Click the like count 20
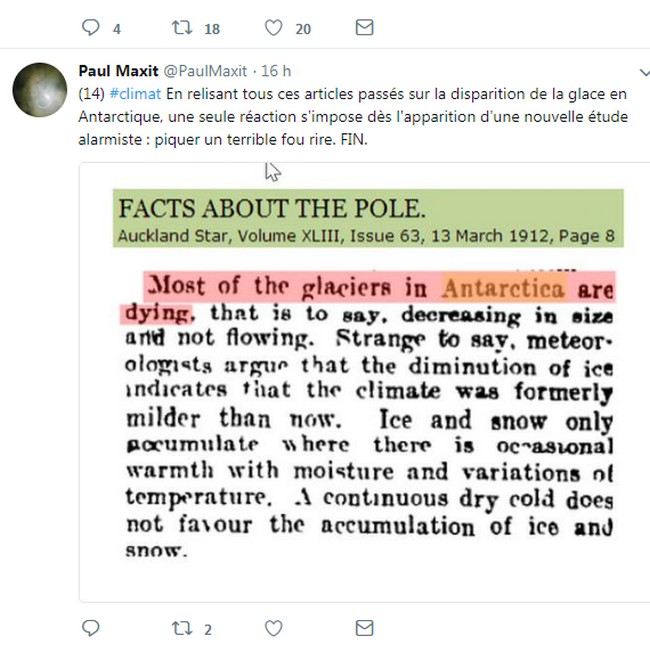 [x=302, y=29]
